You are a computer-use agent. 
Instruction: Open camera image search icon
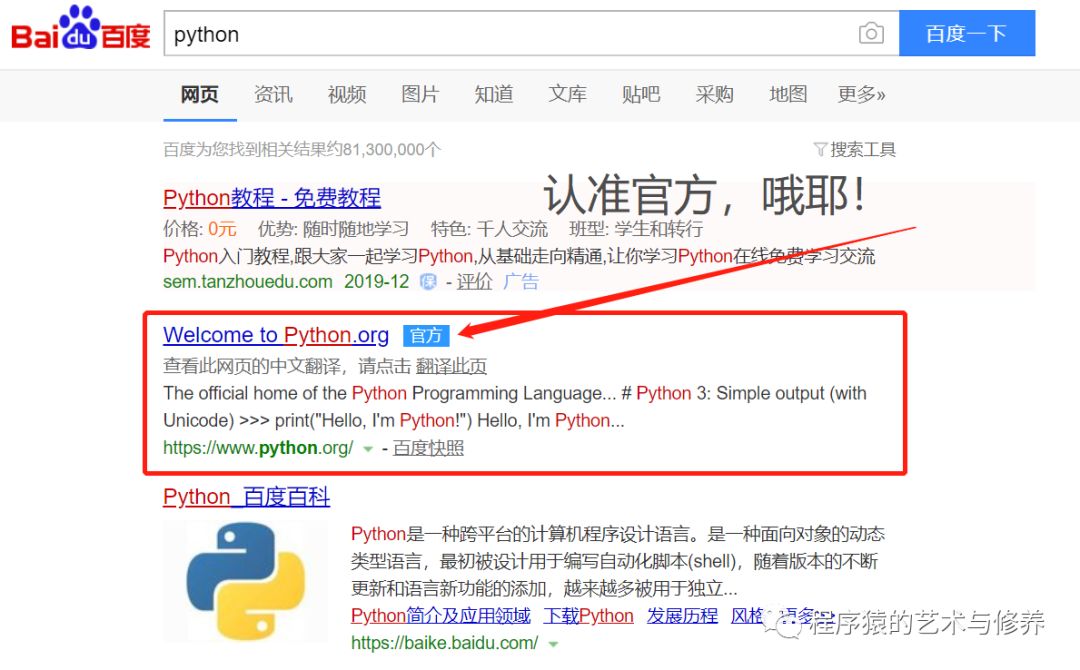pos(871,33)
